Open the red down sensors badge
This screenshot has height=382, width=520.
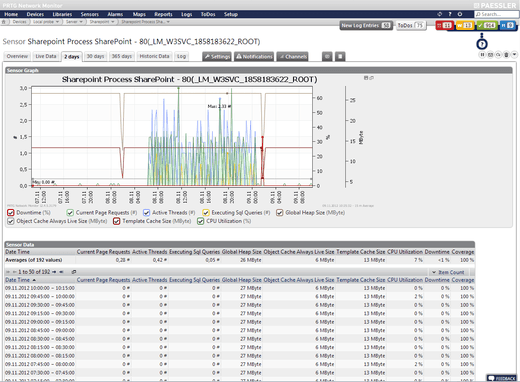coord(445,25)
